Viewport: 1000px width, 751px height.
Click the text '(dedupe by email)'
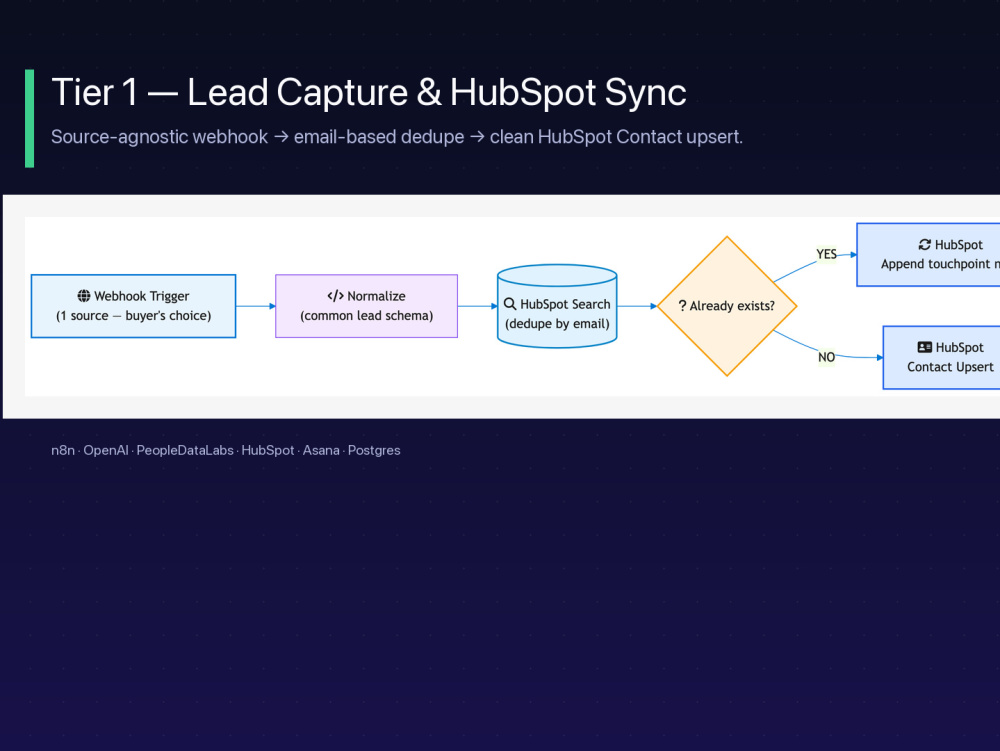557,324
